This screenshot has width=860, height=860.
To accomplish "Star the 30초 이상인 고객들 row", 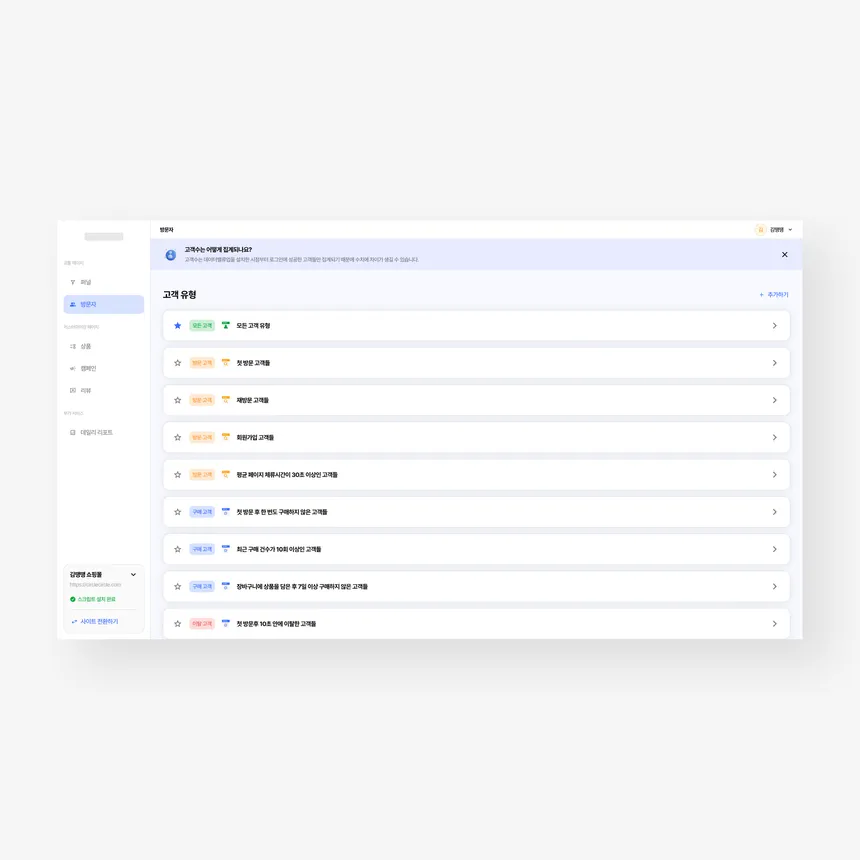I will 178,475.
